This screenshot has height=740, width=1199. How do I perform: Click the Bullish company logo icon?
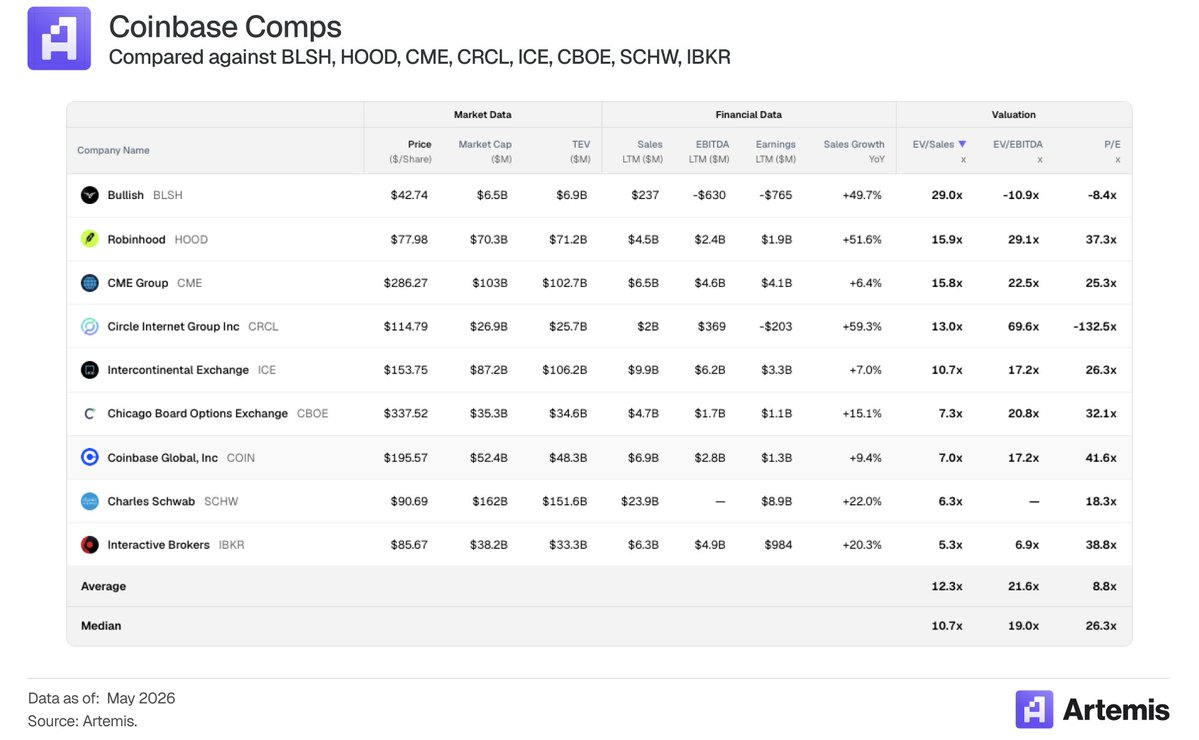click(89, 195)
